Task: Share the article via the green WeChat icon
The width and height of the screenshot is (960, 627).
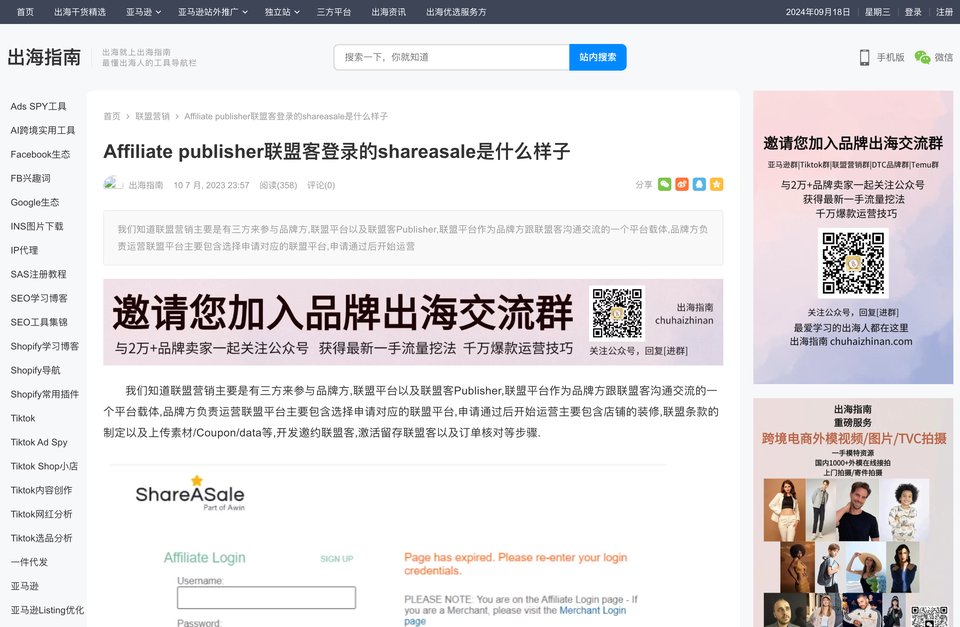Action: pyautogui.click(x=664, y=184)
